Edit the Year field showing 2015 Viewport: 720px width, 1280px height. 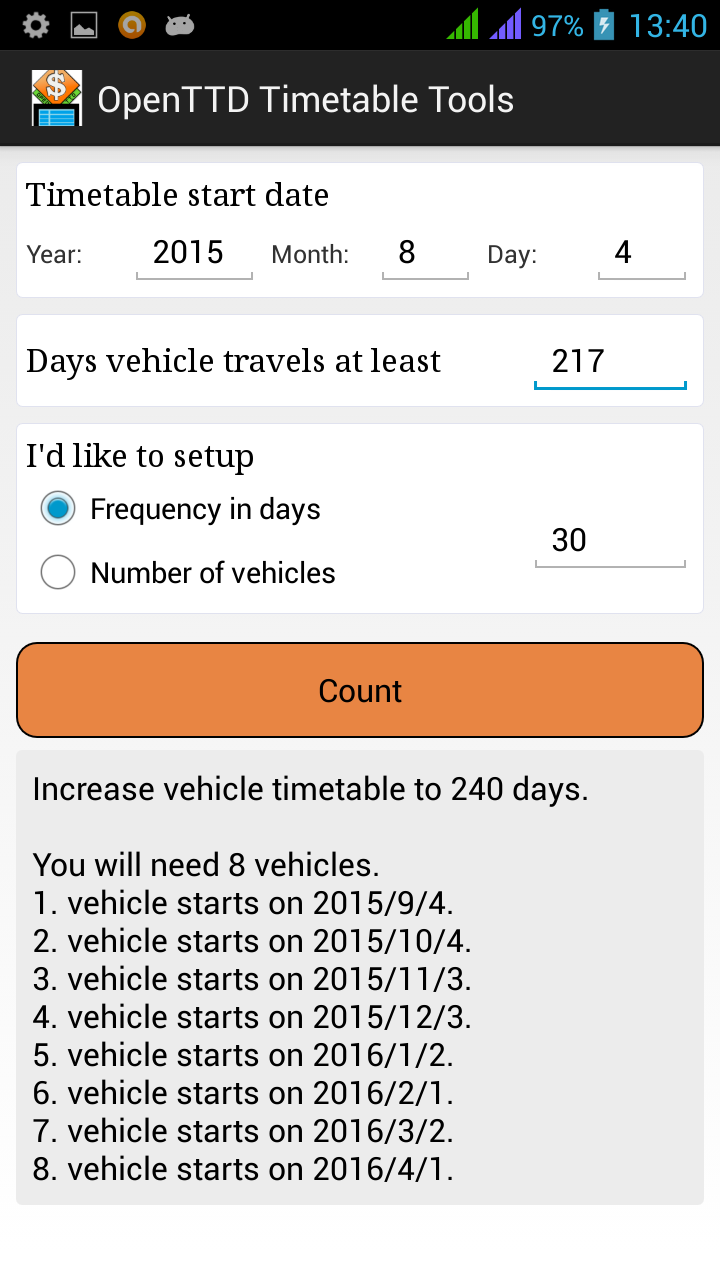point(194,254)
